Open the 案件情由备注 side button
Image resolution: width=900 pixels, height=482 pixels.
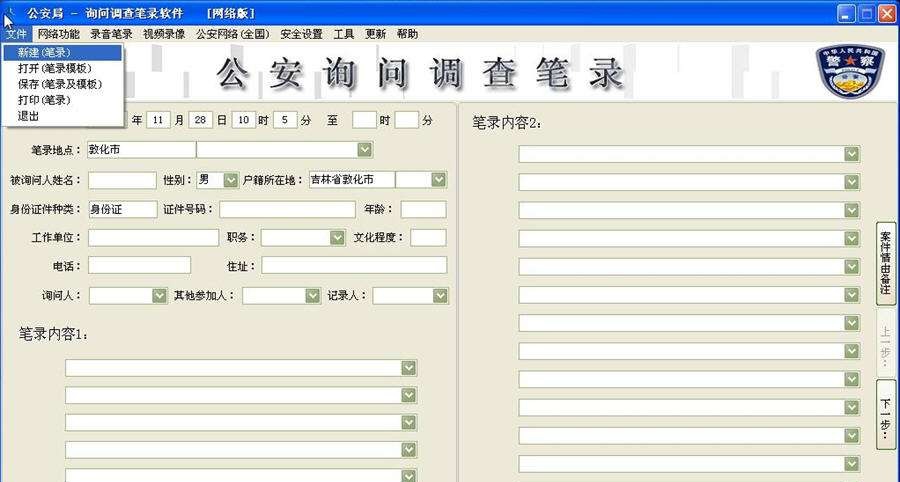coord(886,263)
